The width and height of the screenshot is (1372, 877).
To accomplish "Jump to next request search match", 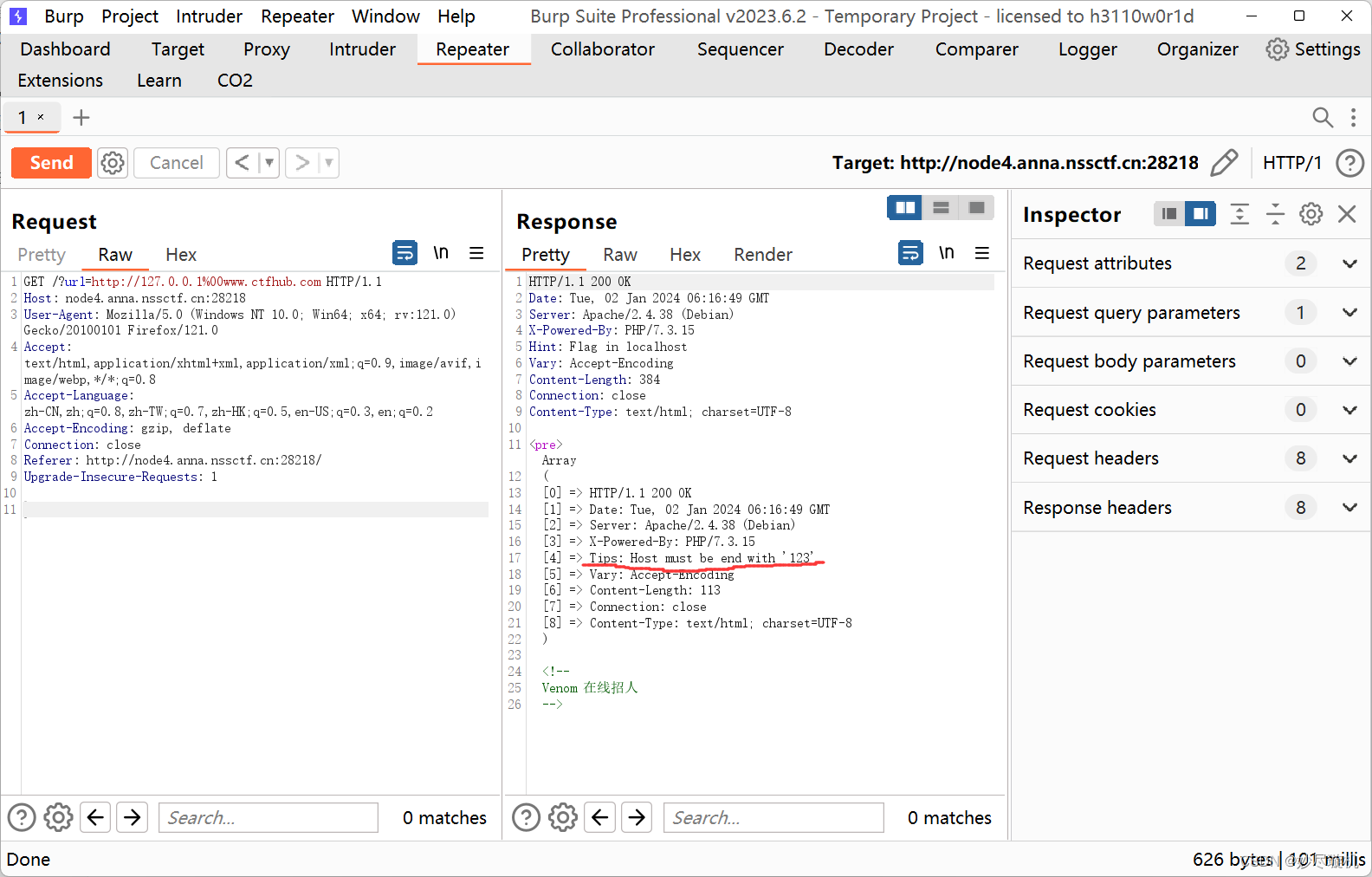I will tap(133, 817).
